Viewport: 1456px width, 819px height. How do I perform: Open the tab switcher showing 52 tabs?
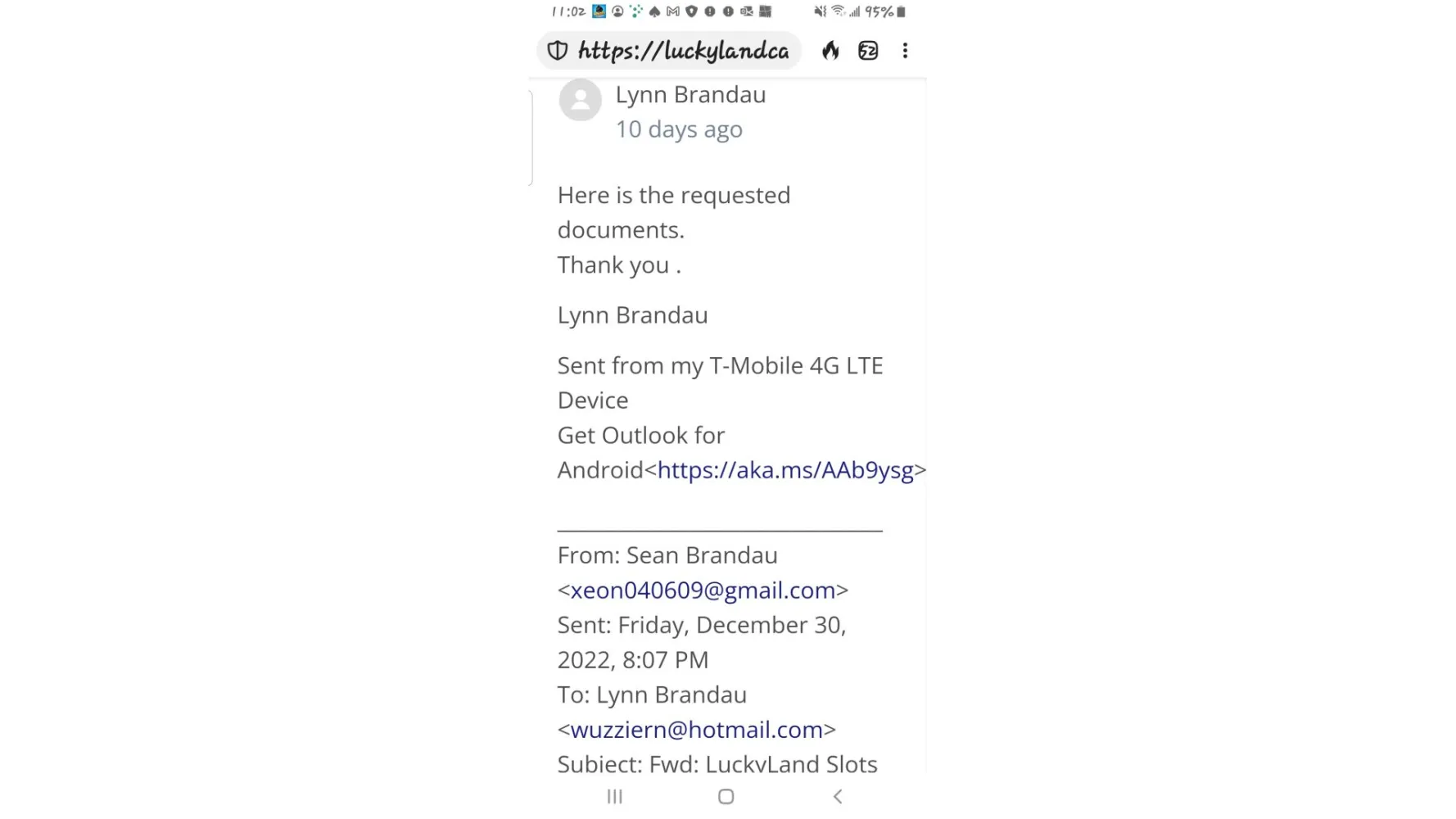click(868, 51)
